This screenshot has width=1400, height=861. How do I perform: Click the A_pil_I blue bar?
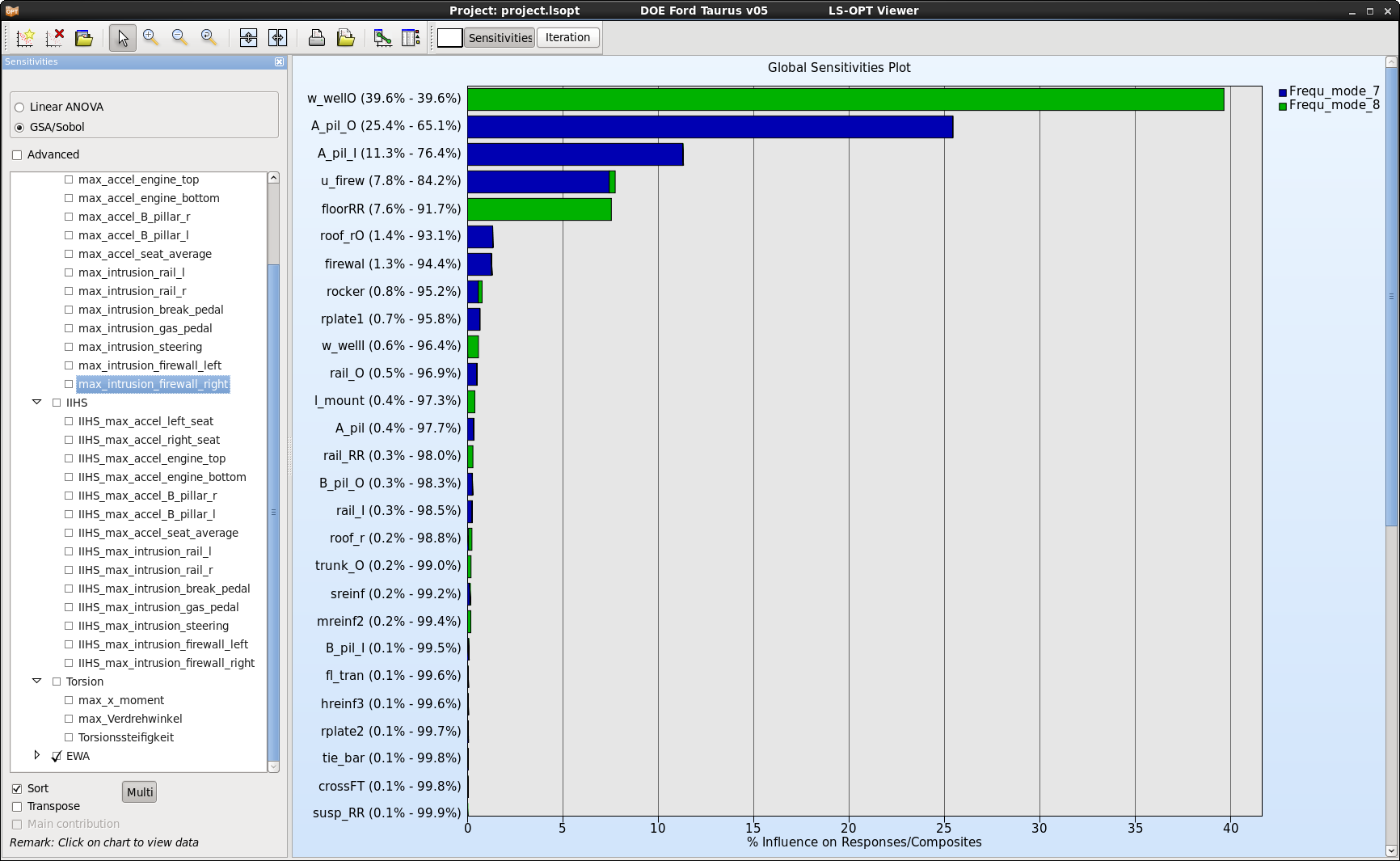[576, 154]
